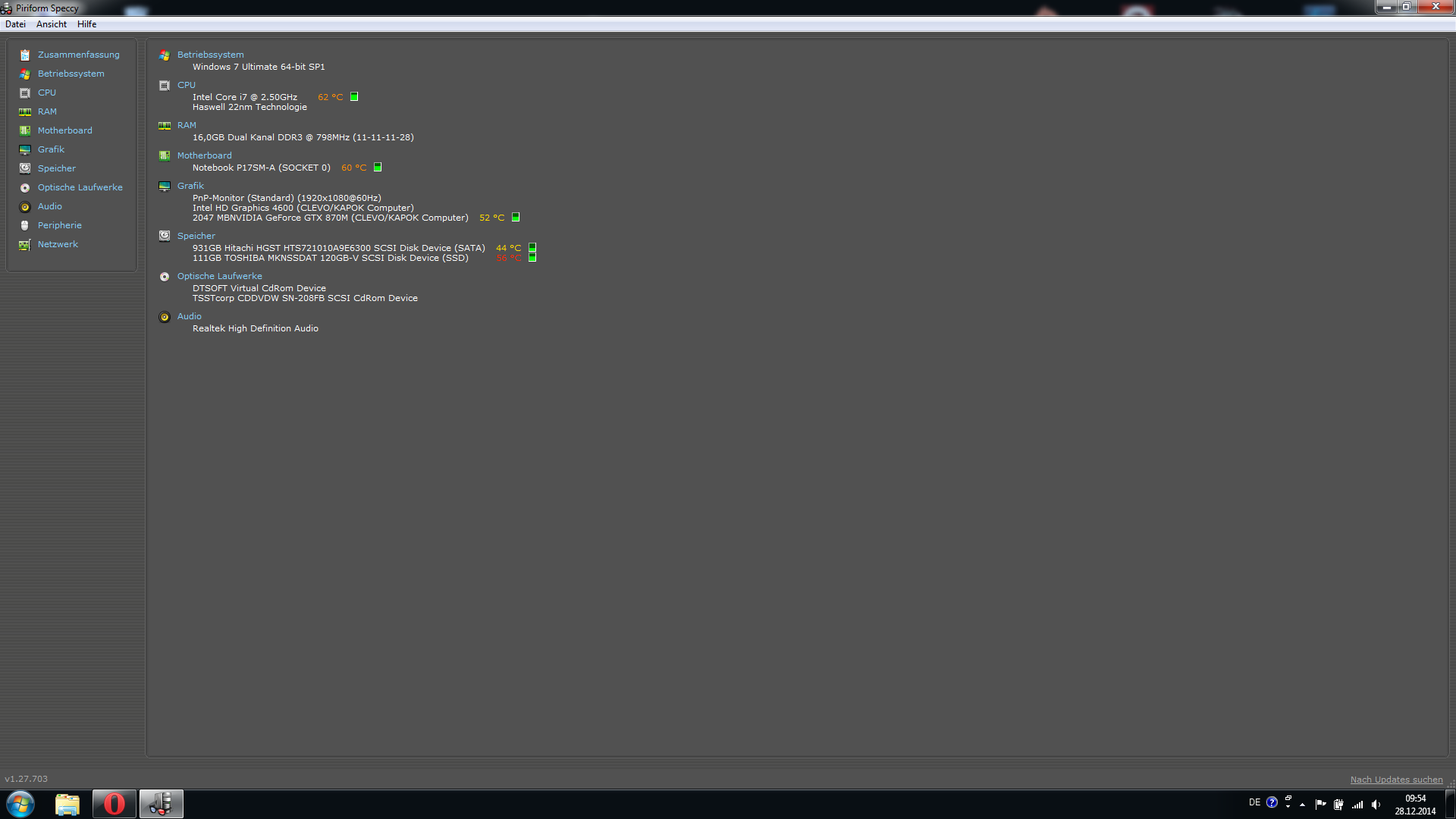Click the green CPU temperature indicator

pos(354,97)
